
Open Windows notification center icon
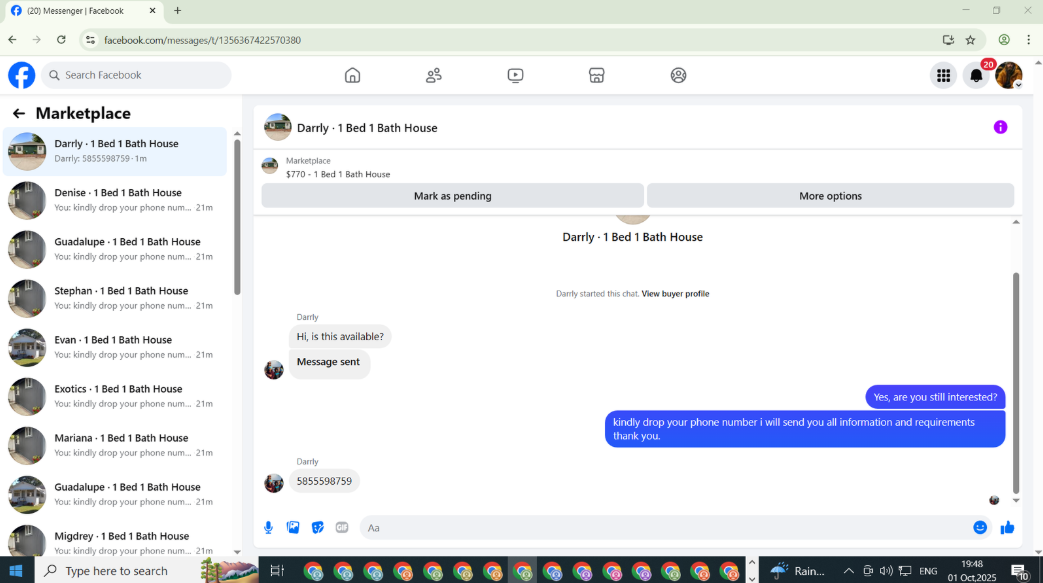pyautogui.click(x=1020, y=571)
